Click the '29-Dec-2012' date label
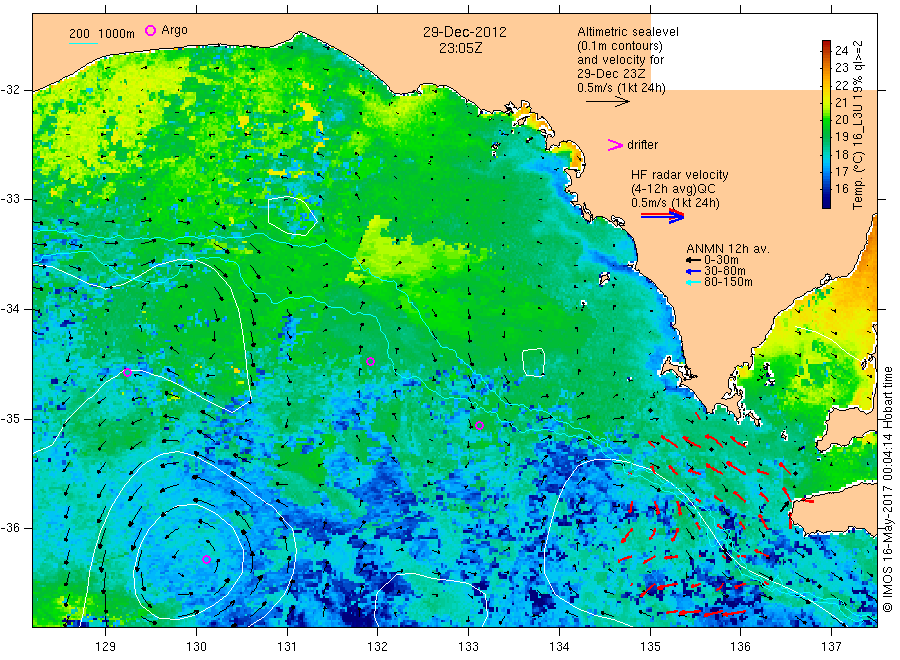This screenshot has width=900, height=660. click(x=465, y=32)
